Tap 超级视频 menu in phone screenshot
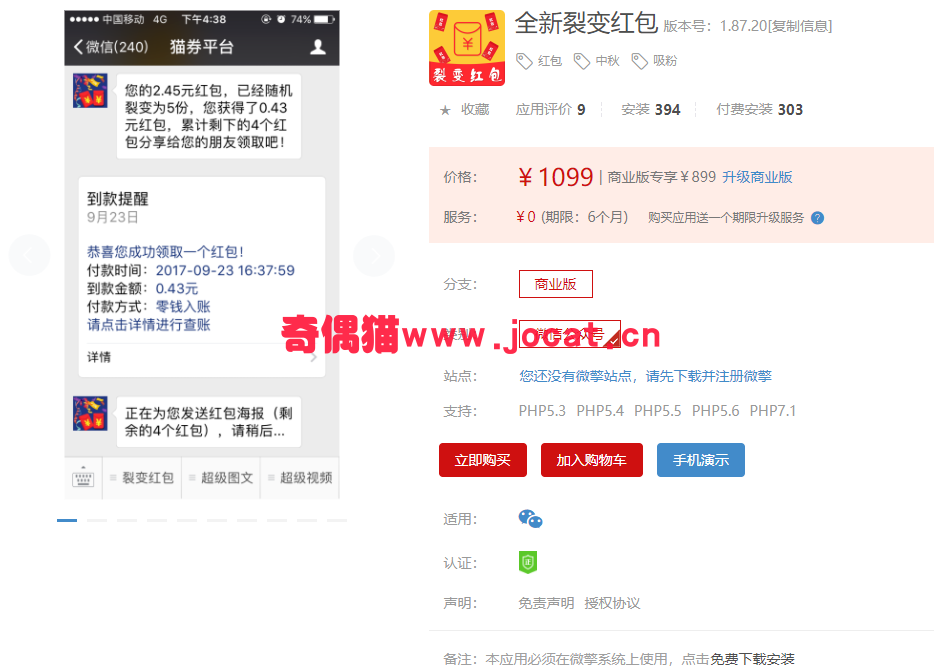Screen dimensions: 944x671 [300, 478]
